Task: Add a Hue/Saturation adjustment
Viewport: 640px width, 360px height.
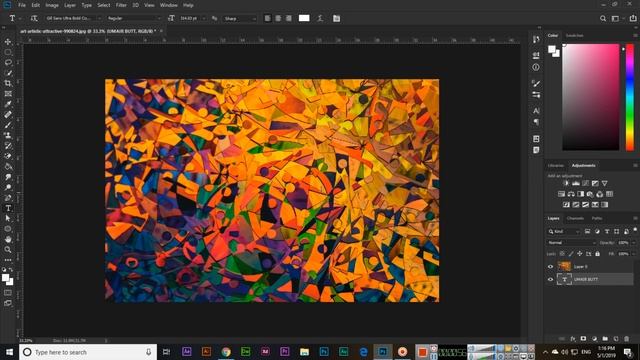Action: 561,194
